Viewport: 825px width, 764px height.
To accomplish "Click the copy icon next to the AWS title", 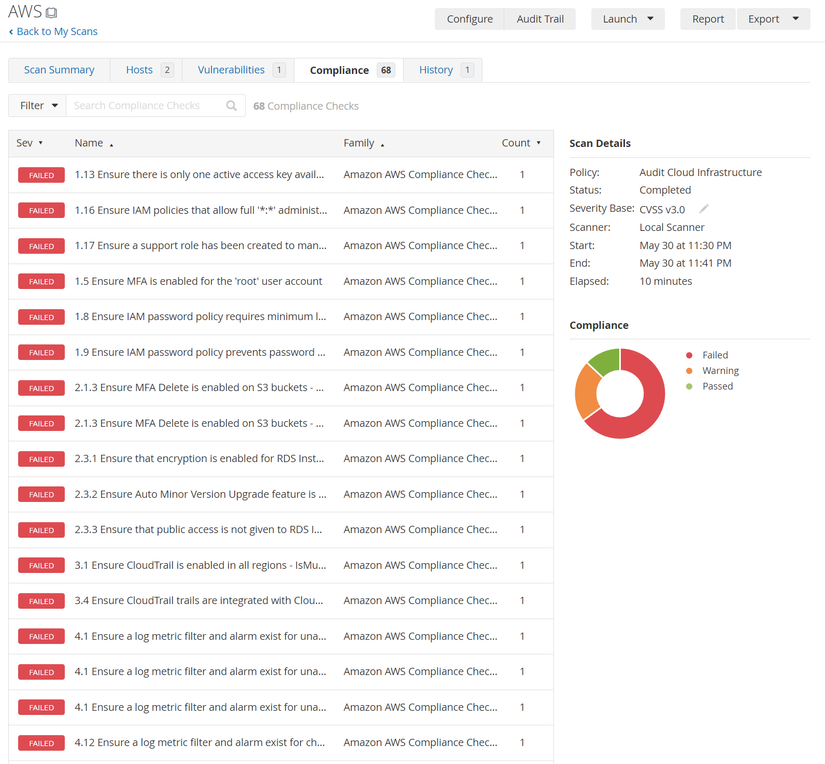I will tap(51, 12).
